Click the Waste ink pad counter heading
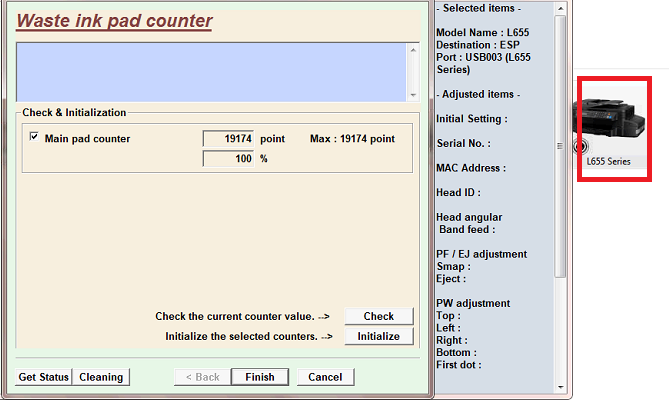Image resolution: width=669 pixels, height=410 pixels. 115,21
